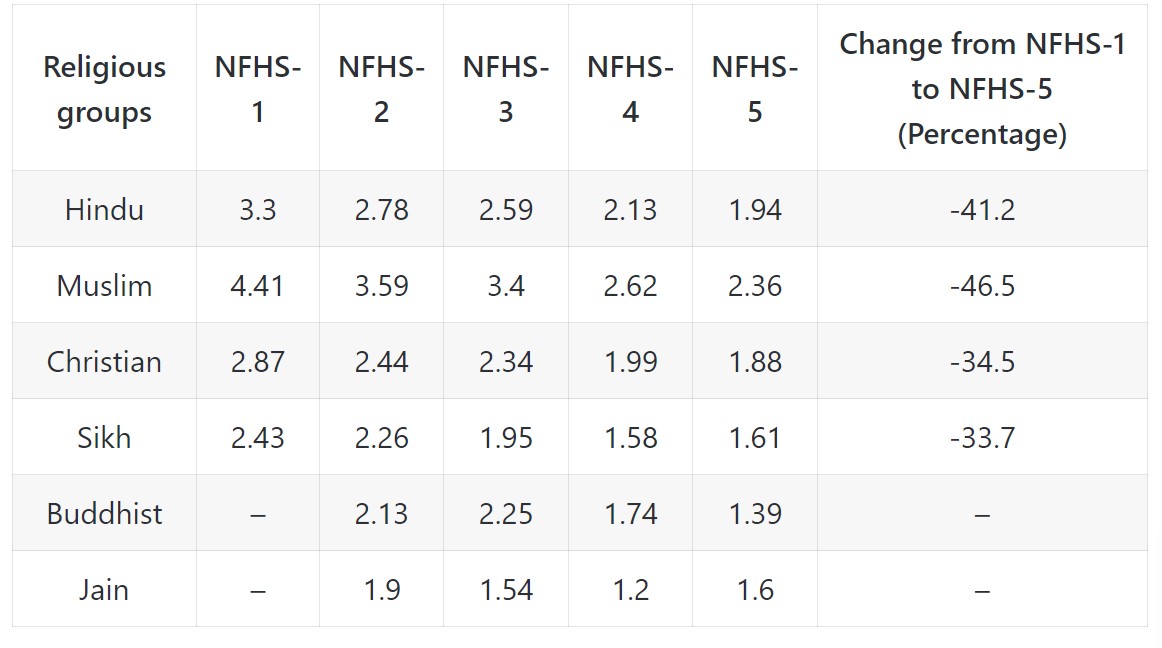Select the Christian change value -34.5
1162x648 pixels.
(x=982, y=362)
